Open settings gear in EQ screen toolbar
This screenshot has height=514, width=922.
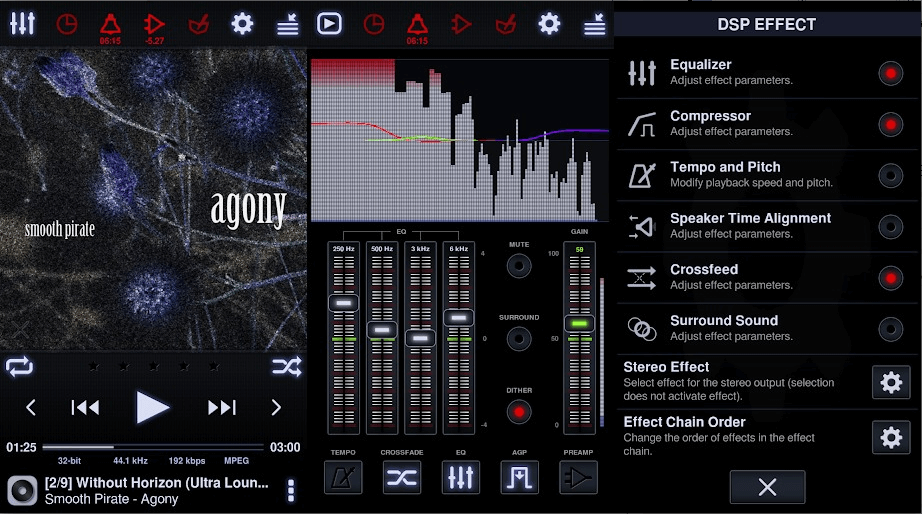tap(549, 24)
